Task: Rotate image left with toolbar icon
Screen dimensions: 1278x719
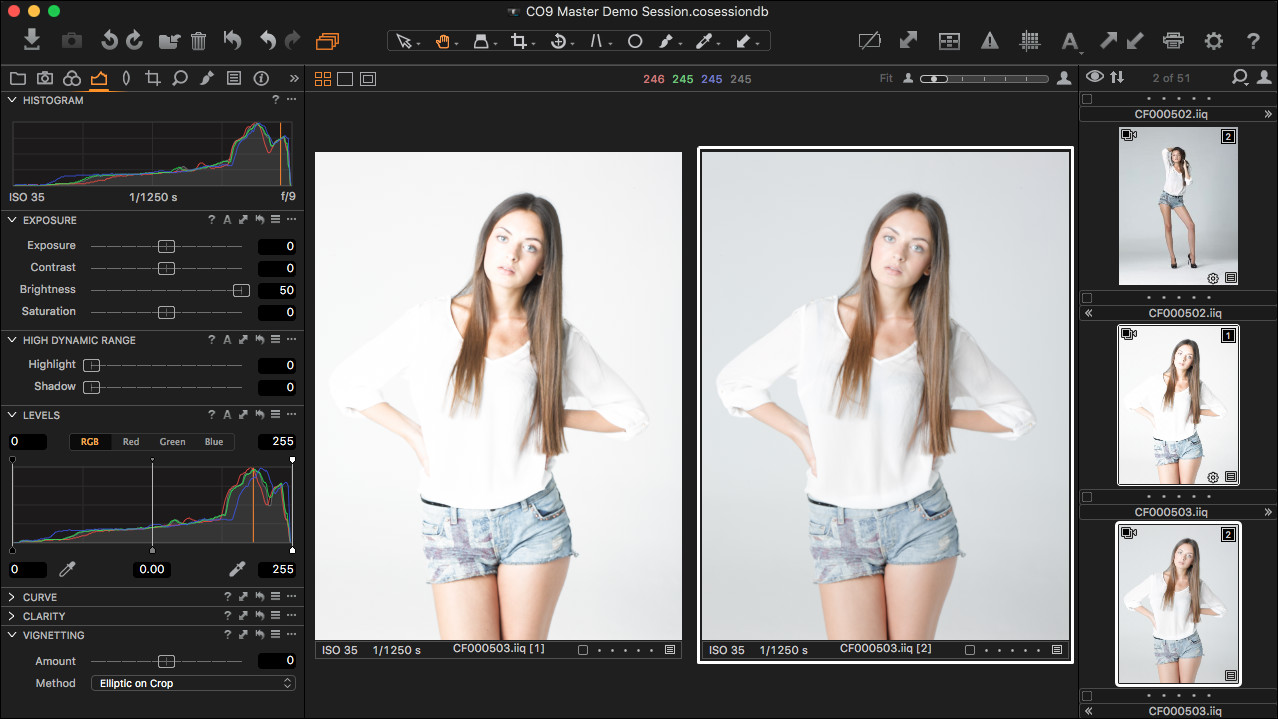Action: pos(109,41)
